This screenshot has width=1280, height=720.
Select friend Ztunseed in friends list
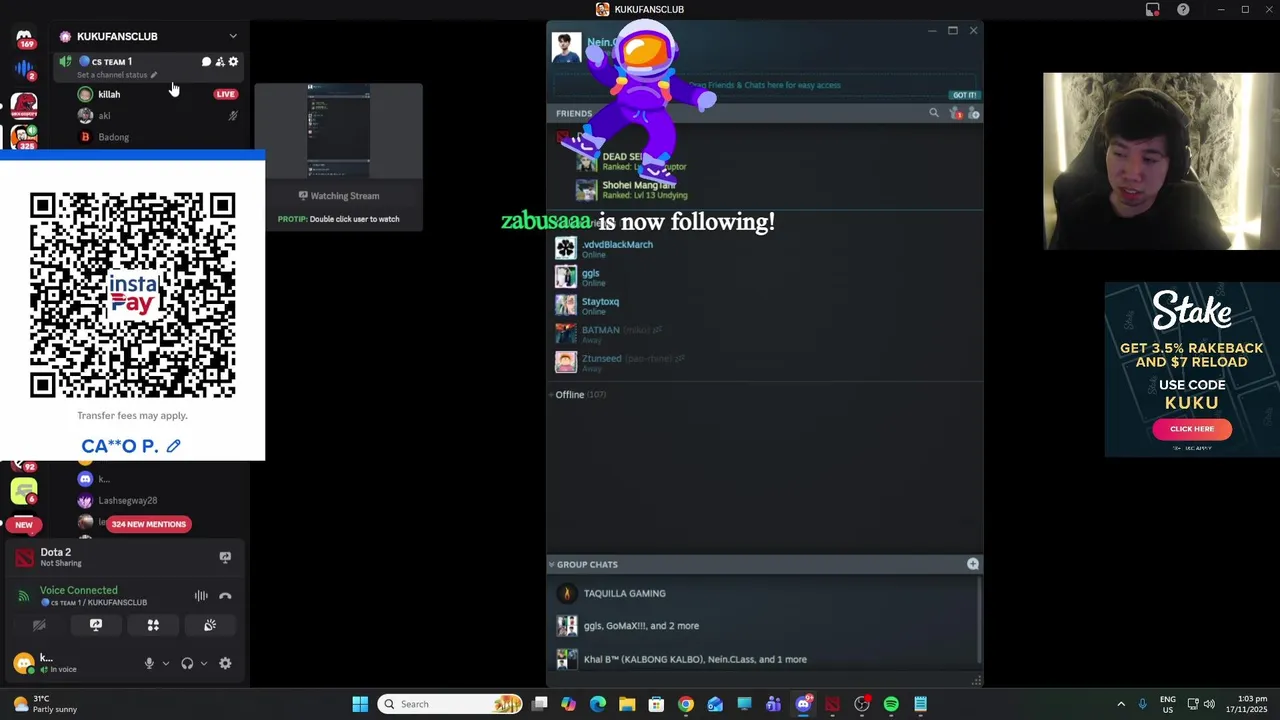coord(601,358)
